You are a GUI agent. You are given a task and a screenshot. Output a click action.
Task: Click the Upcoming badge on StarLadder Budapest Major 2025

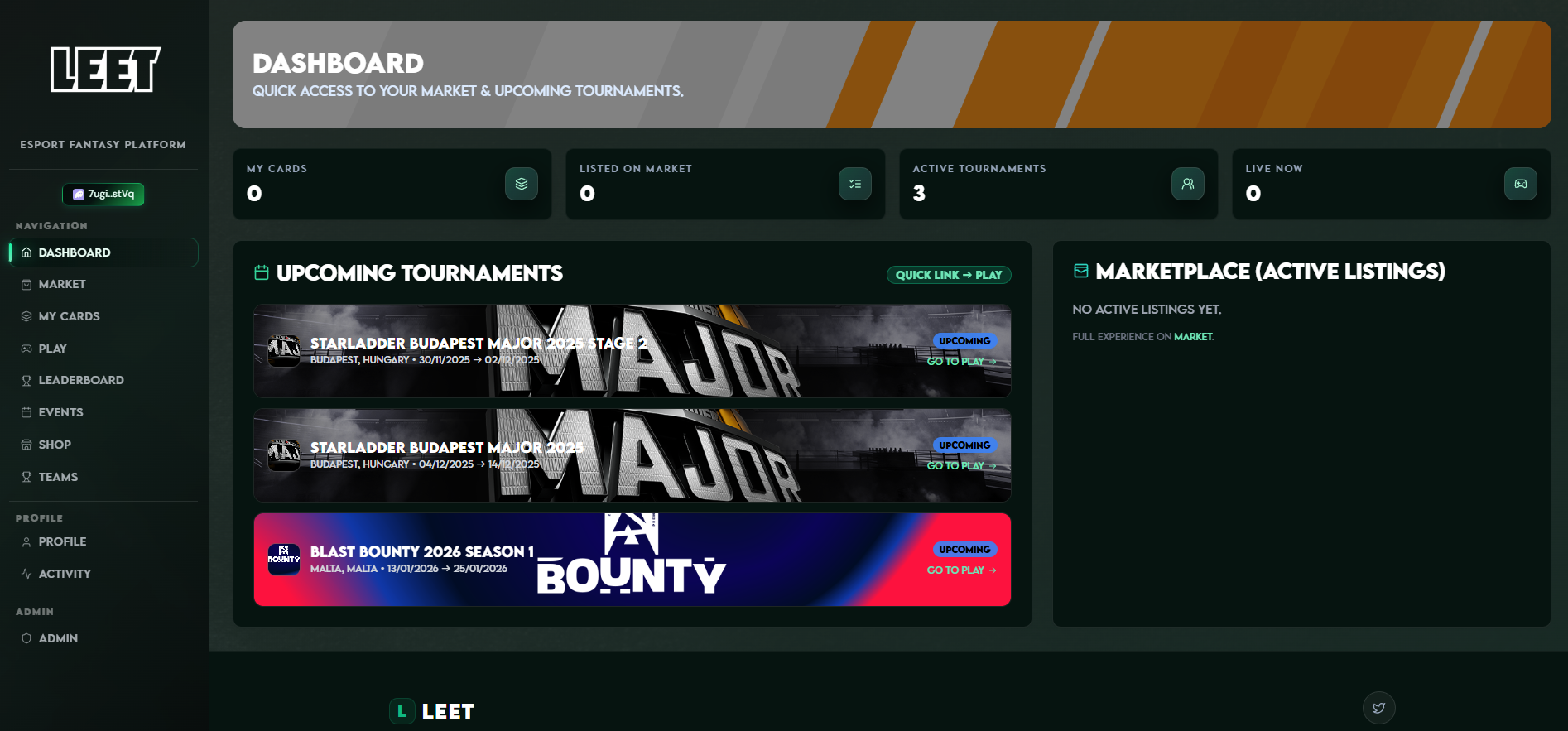[964, 445]
